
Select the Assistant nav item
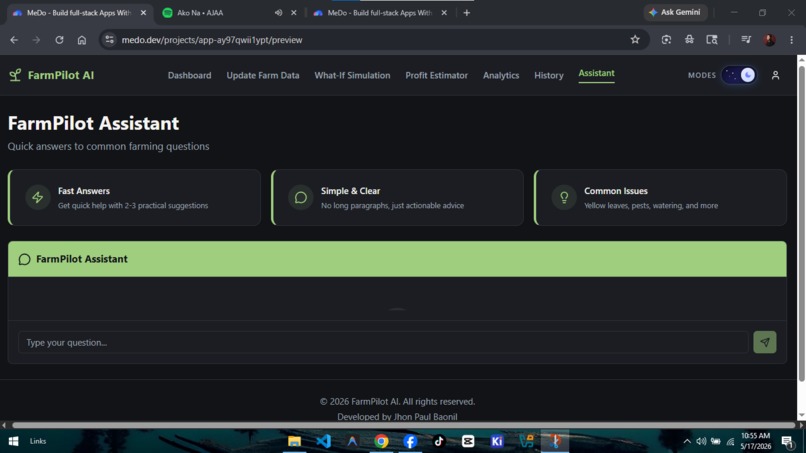coord(596,74)
